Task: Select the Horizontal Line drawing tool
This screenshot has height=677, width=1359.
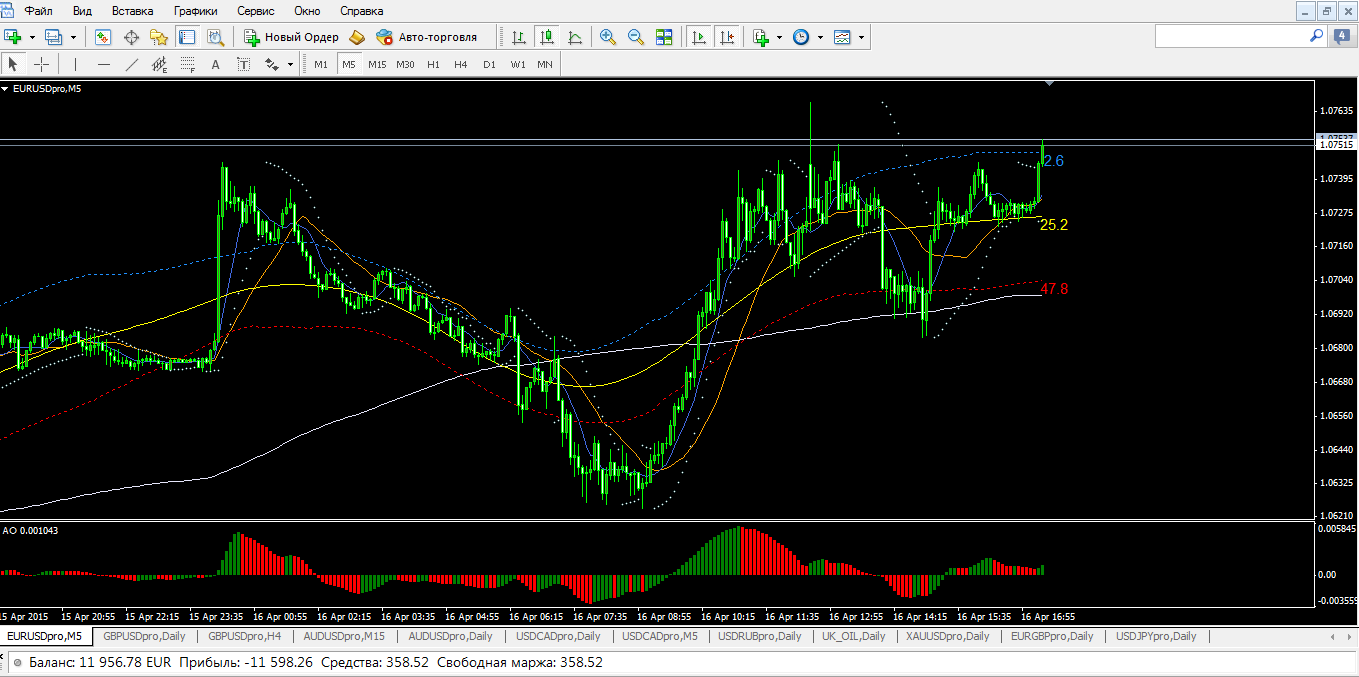Action: [103, 64]
